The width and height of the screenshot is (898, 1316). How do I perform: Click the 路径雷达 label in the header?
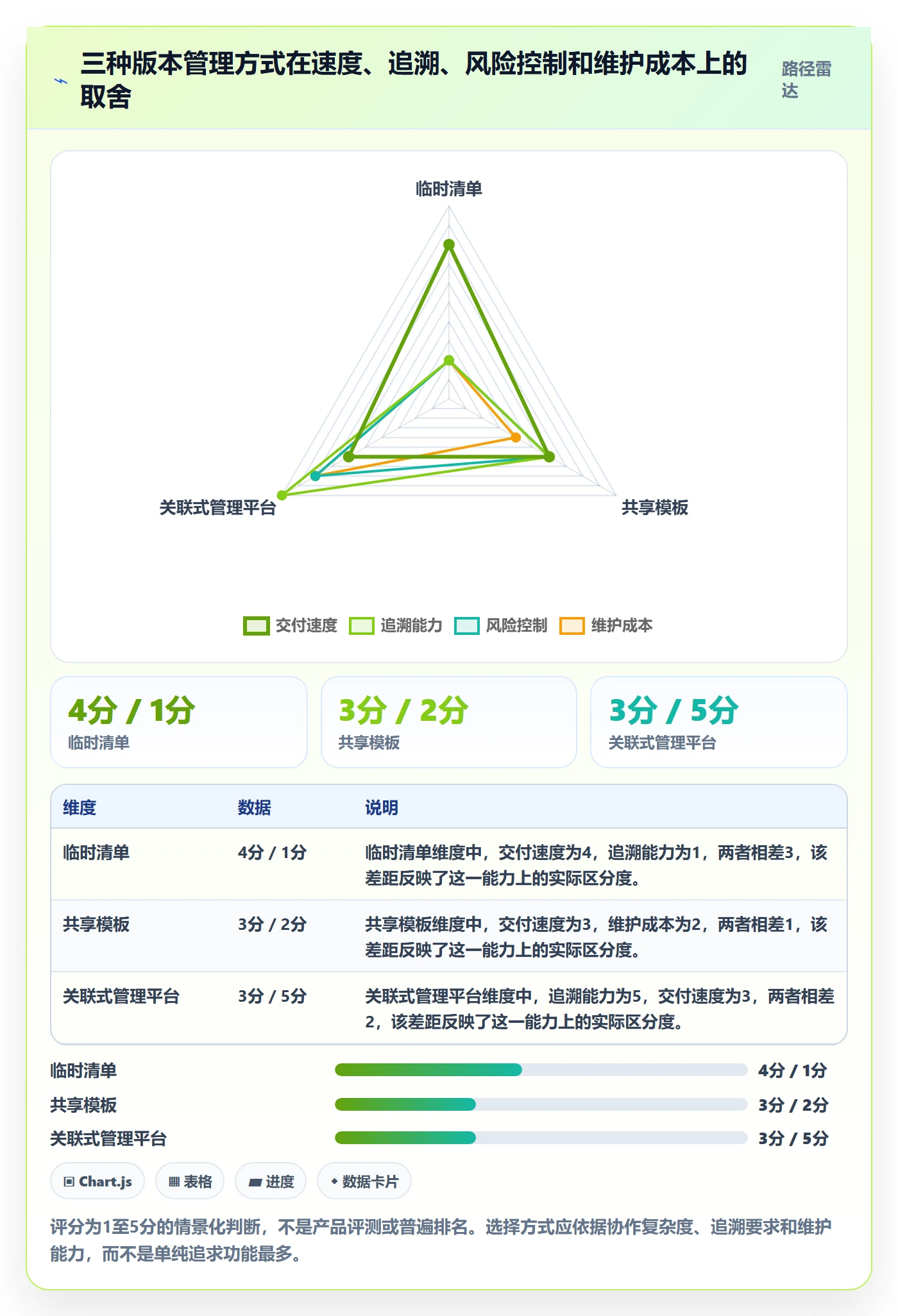[x=806, y=80]
